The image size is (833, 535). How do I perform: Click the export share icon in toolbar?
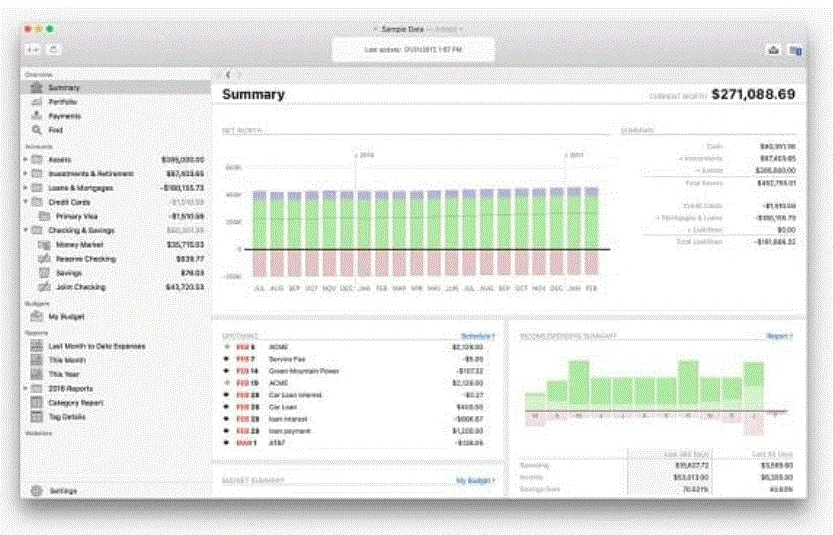(x=774, y=50)
